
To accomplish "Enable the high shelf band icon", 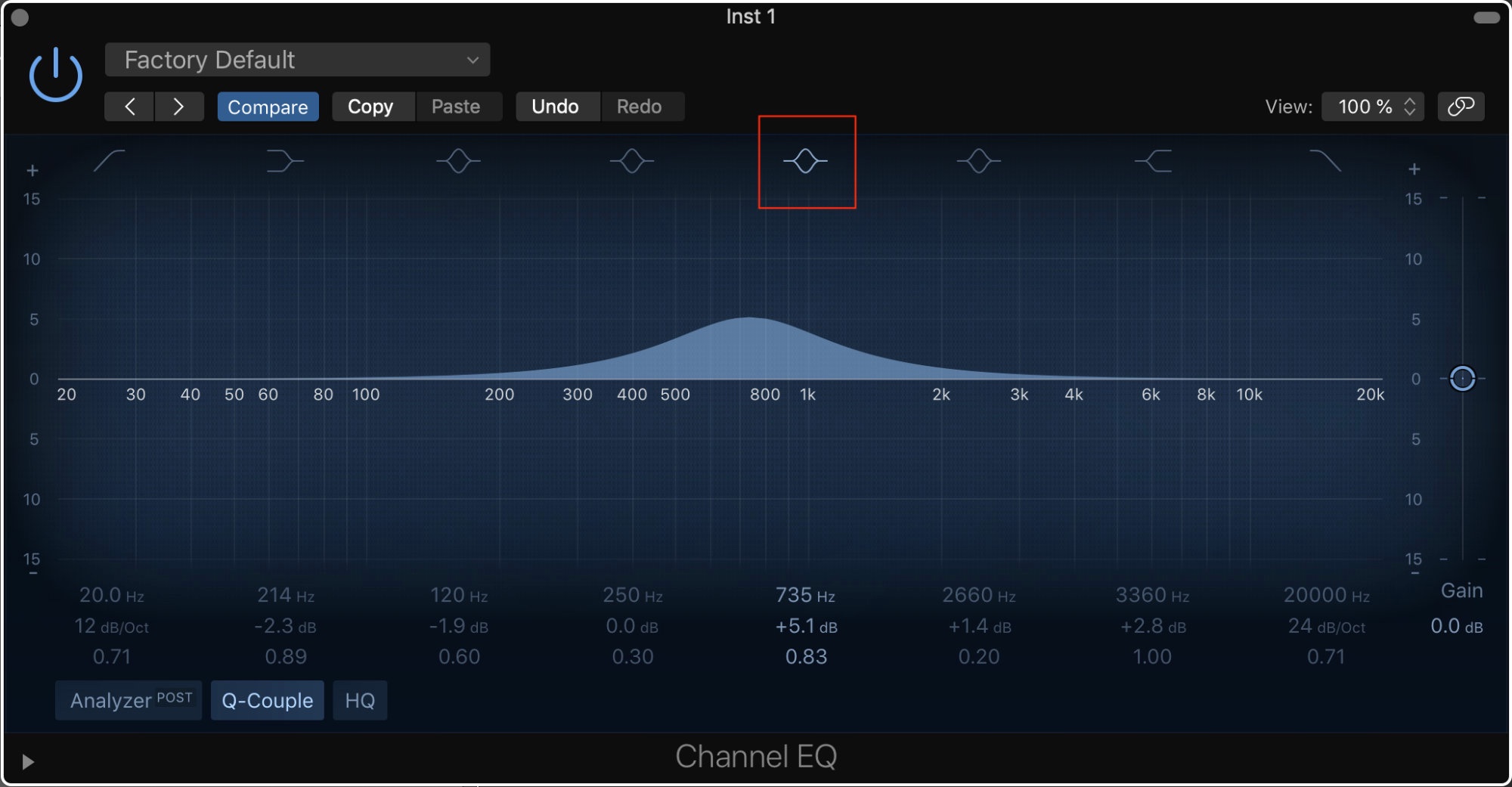I will pyautogui.click(x=1153, y=161).
